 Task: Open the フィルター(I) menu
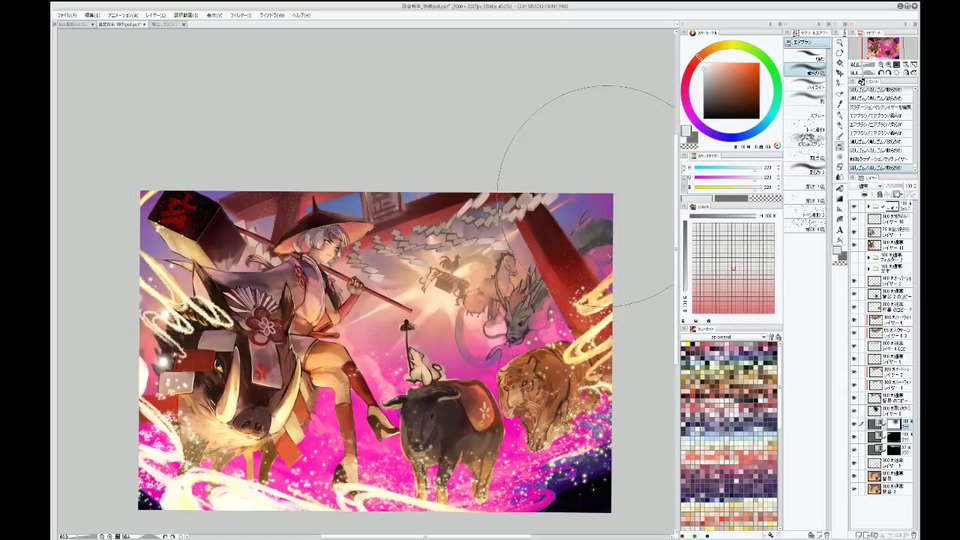(241, 15)
